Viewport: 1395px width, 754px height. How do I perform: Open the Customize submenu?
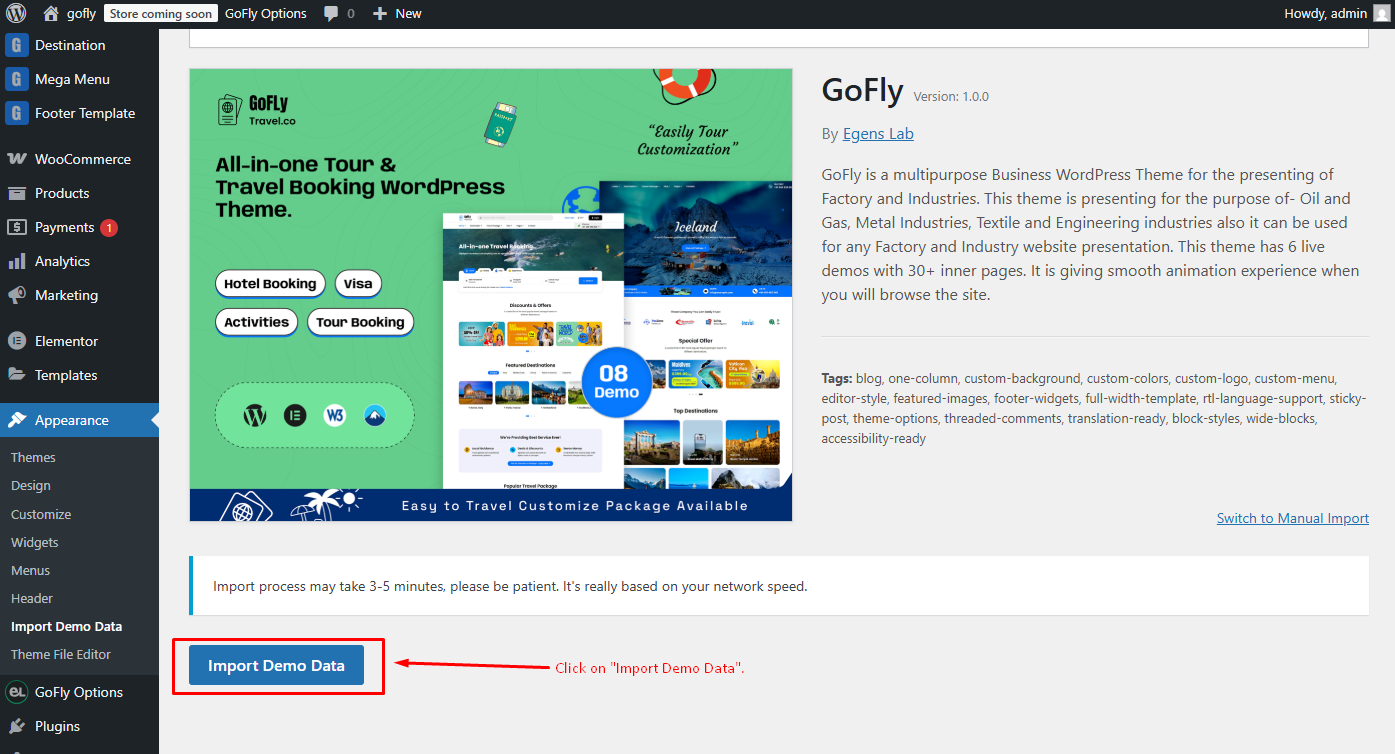(x=41, y=514)
